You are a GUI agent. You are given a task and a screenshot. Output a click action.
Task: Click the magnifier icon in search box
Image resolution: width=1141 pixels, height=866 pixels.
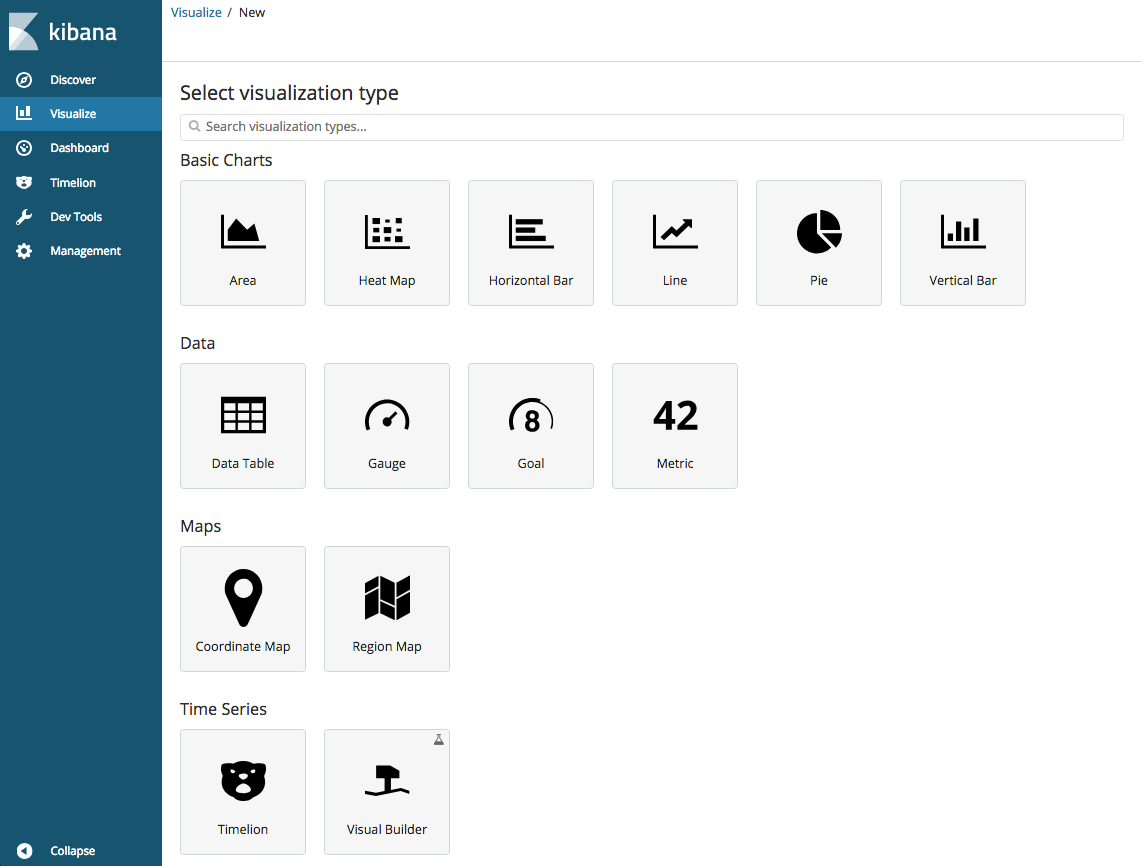[x=194, y=127]
